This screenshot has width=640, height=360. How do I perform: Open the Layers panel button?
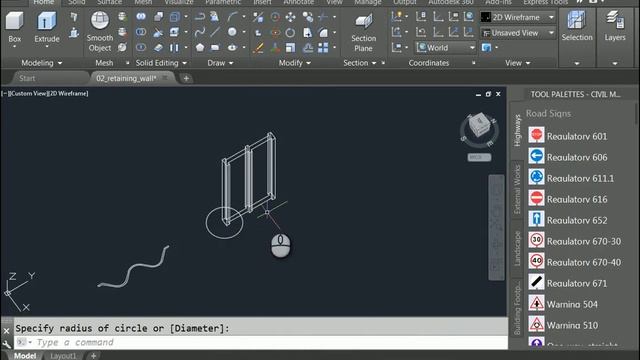[x=615, y=27]
